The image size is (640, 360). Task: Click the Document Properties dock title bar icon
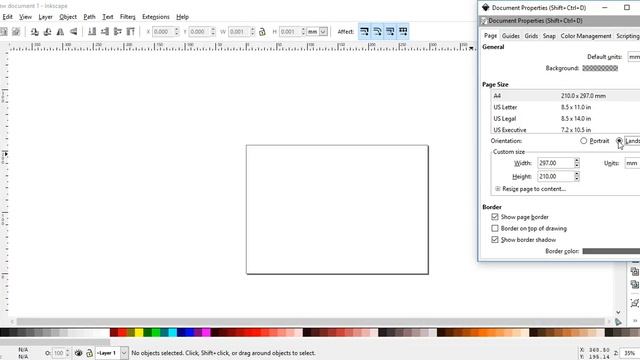pyautogui.click(x=484, y=21)
